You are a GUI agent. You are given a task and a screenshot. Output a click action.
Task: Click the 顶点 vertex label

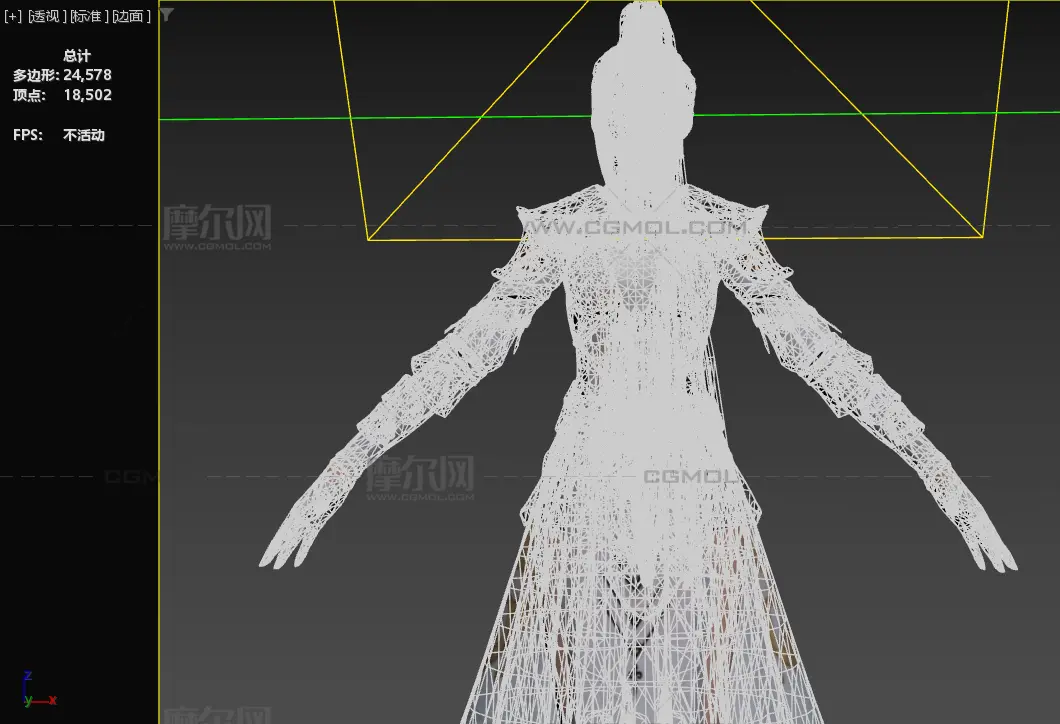[x=29, y=95]
